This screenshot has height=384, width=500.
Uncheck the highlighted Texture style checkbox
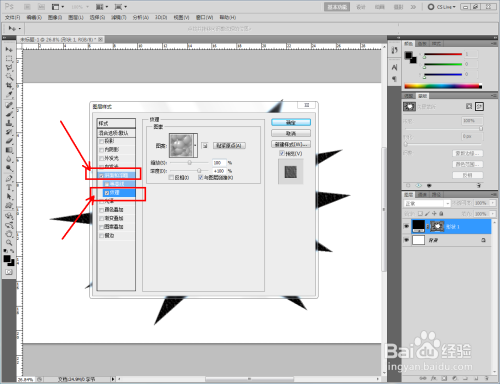[x=107, y=193]
